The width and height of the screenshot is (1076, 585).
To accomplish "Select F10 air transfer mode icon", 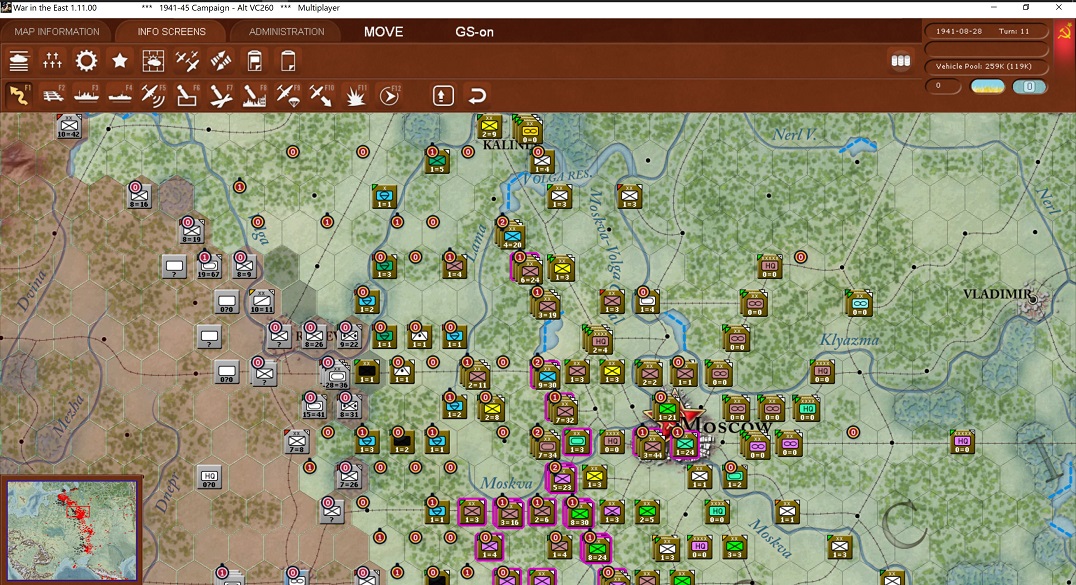I will (321, 95).
